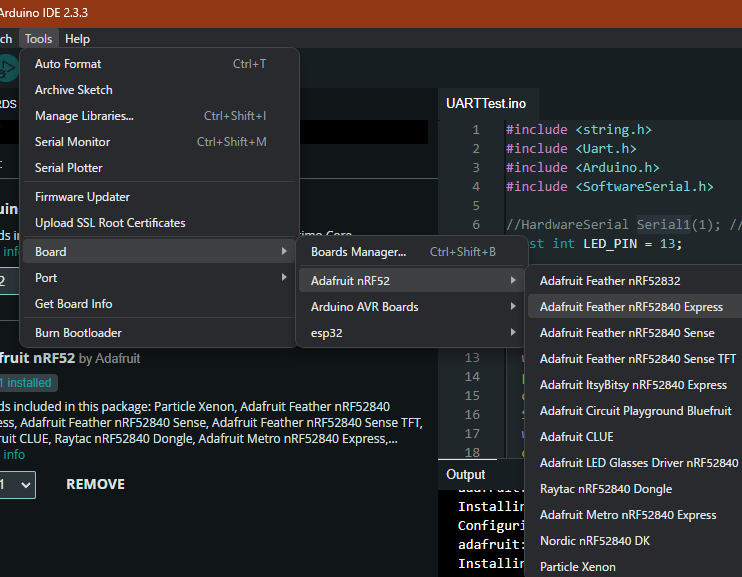Click code line 4 include SoftwareSerial.h
This screenshot has height=577, width=742.
(x=610, y=186)
